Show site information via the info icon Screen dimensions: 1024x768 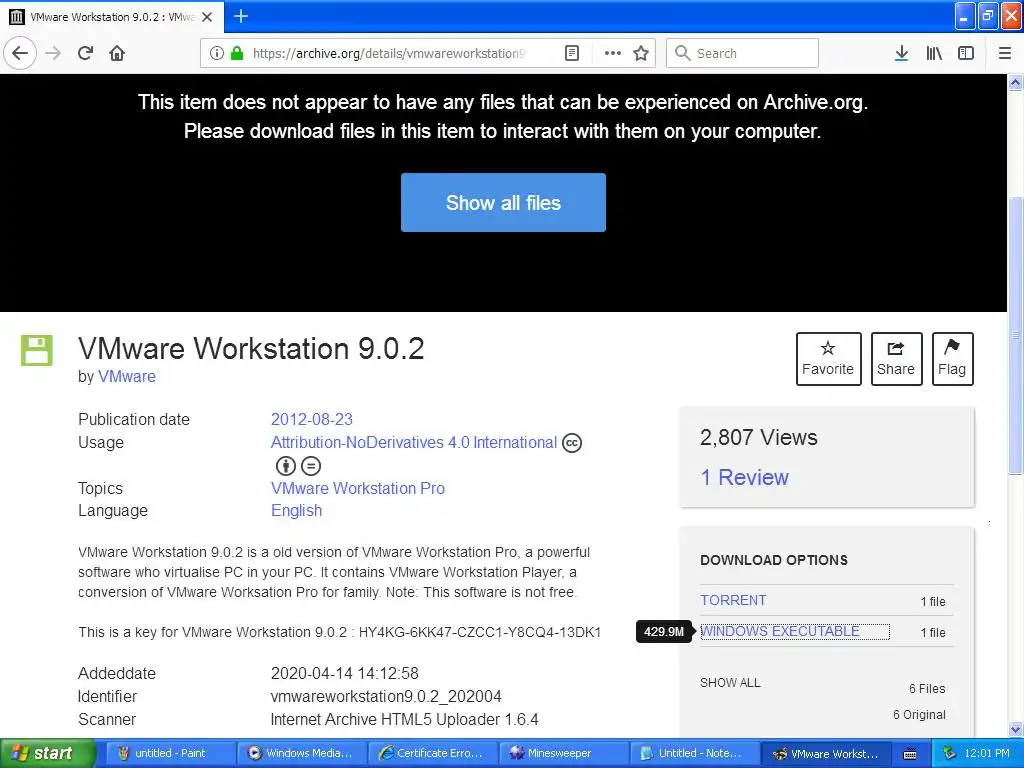pyautogui.click(x=217, y=53)
